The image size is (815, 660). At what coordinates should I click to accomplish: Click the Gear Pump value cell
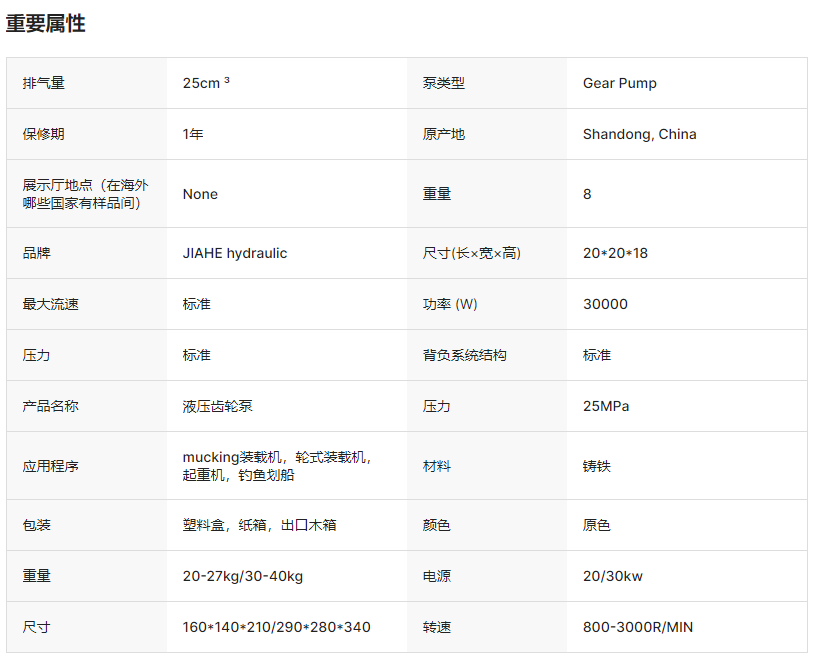(619, 83)
